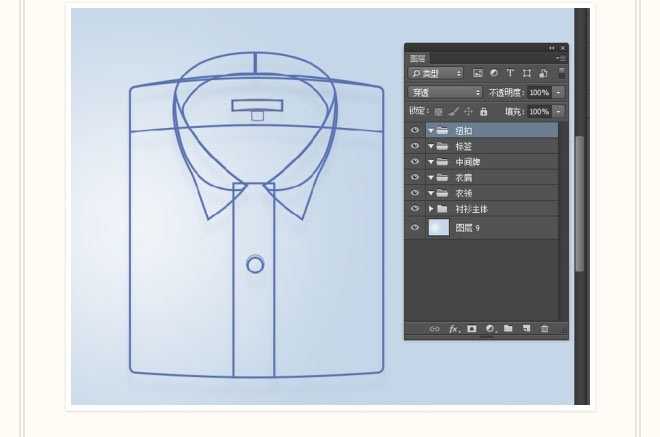Click the opacity 100% value field
Viewport: 660px width, 437px height.
pyautogui.click(x=538, y=92)
